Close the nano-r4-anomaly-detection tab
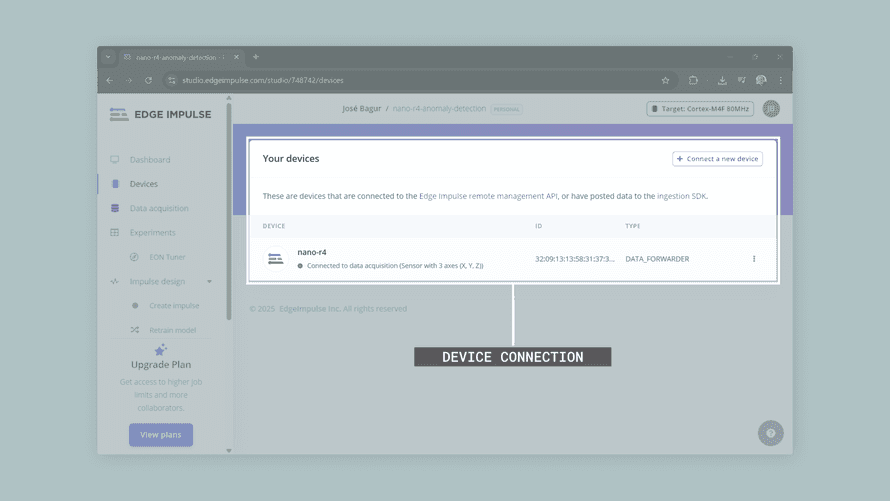890x501 pixels. coord(236,57)
